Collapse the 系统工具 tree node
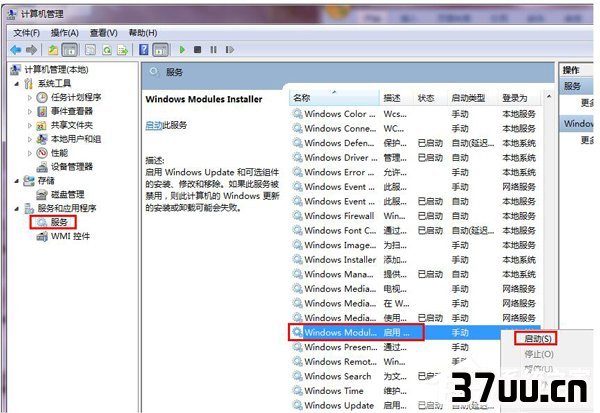The width and height of the screenshot is (600, 413). point(16,83)
